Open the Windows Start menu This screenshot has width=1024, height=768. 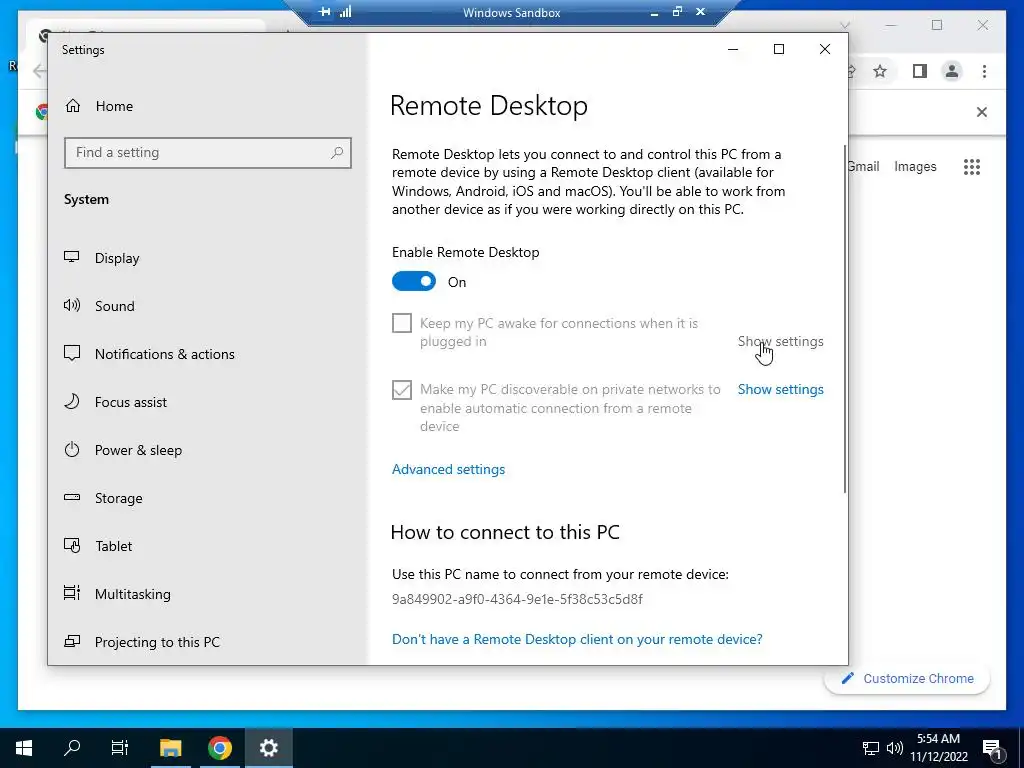pos(24,748)
